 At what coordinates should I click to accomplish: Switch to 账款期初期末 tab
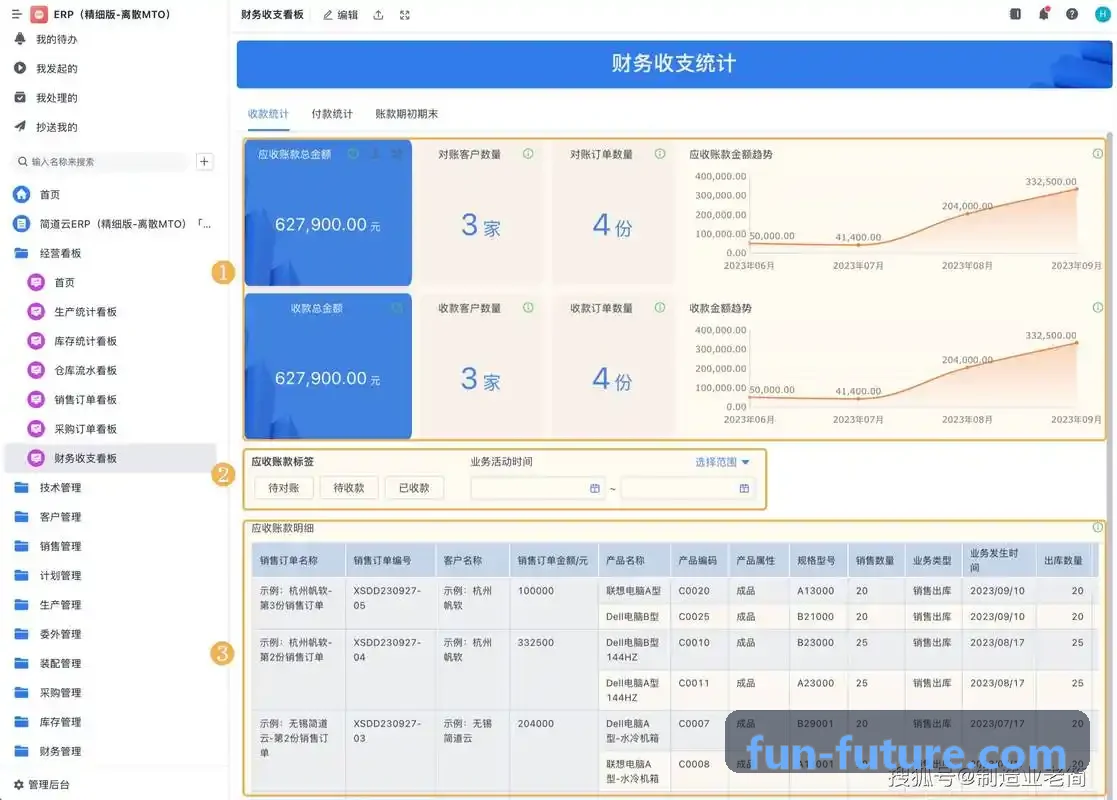407,114
